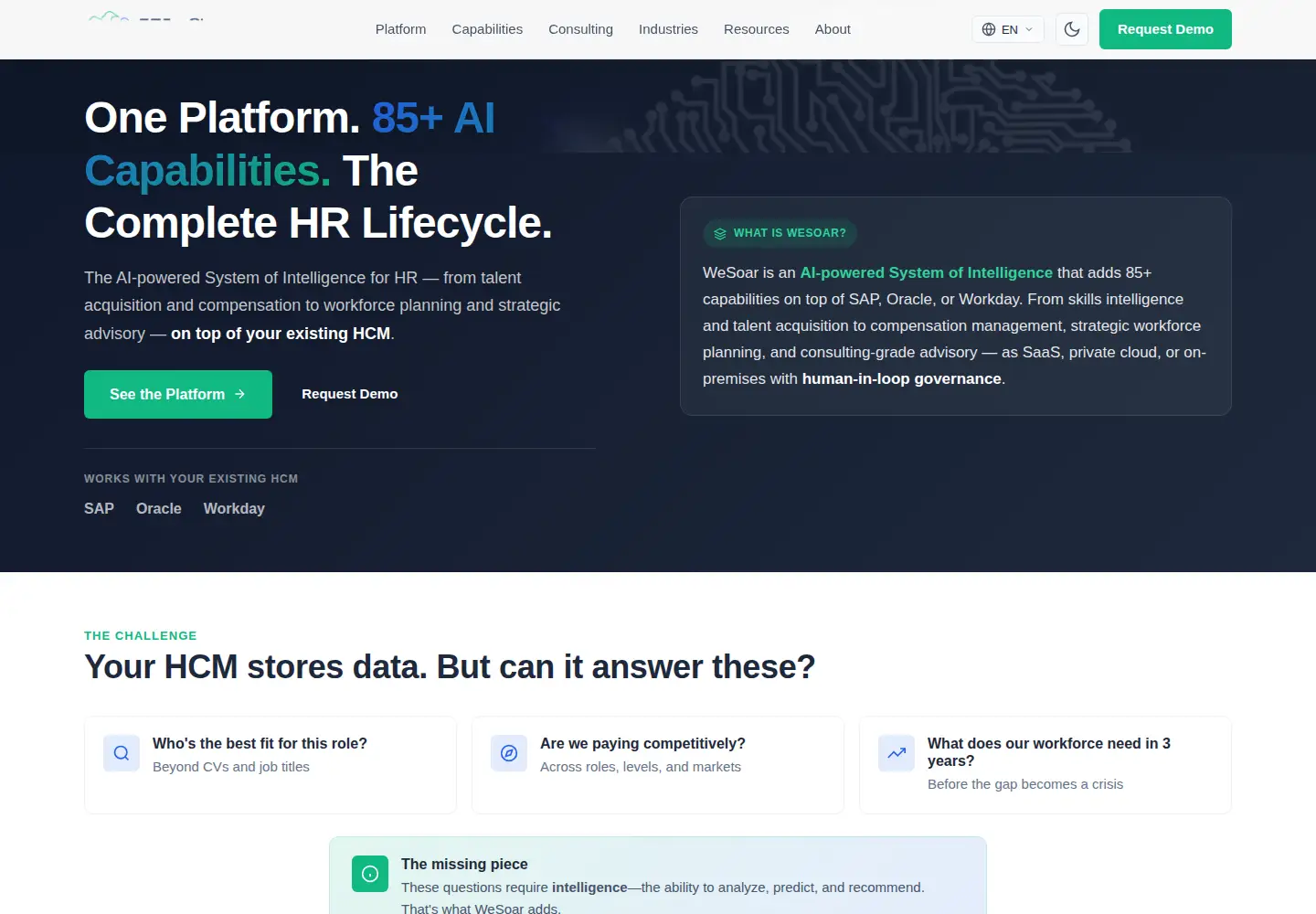Screen dimensions: 1316x914
Task: Open the Consulting menu
Action: click(x=580, y=29)
